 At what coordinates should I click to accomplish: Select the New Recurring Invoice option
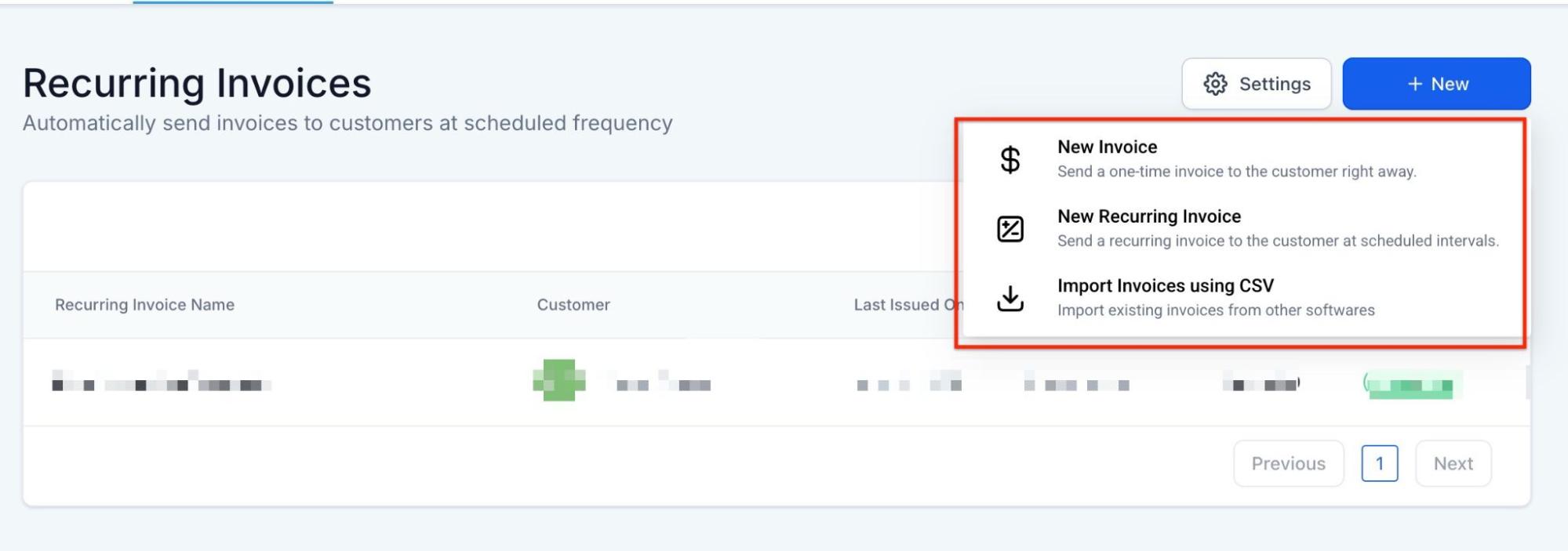1148,216
